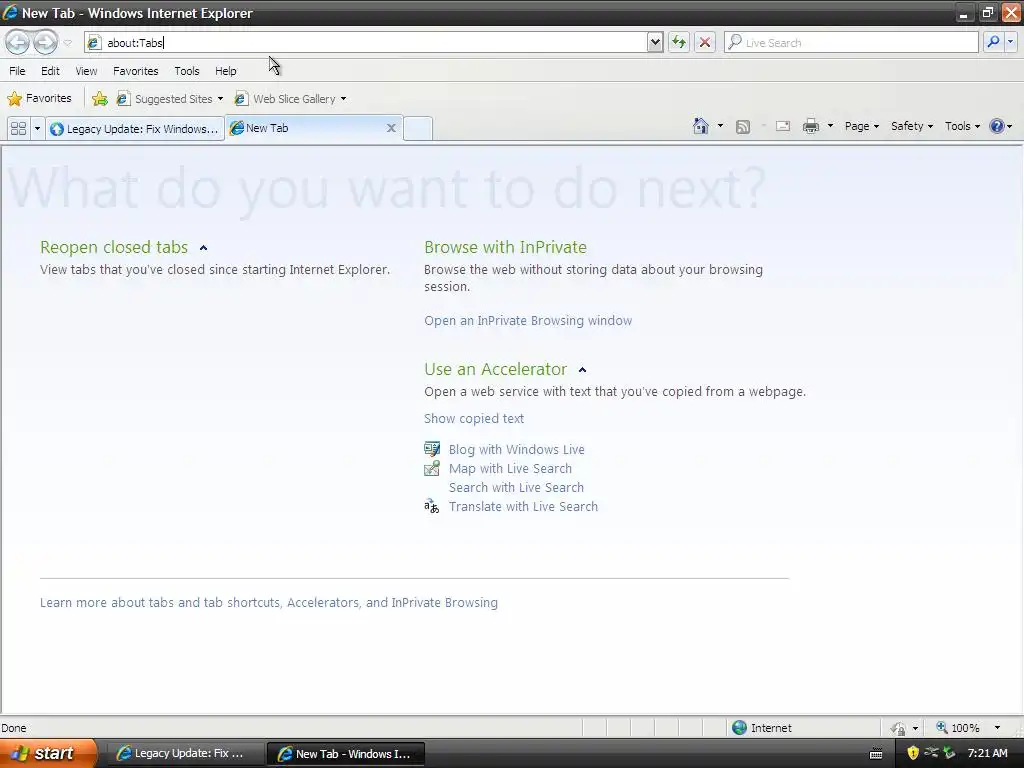This screenshot has height=768, width=1024.
Task: Click the Show copied text link
Action: (x=473, y=419)
